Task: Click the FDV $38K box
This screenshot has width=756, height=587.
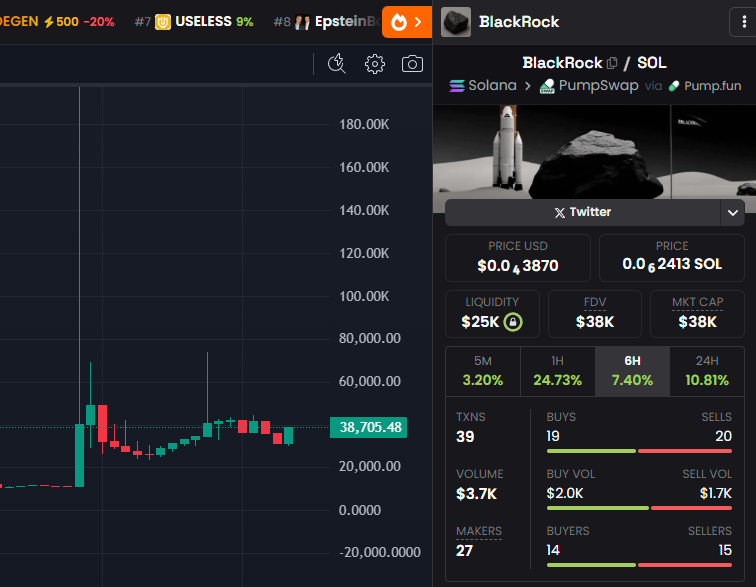Action: (x=595, y=314)
